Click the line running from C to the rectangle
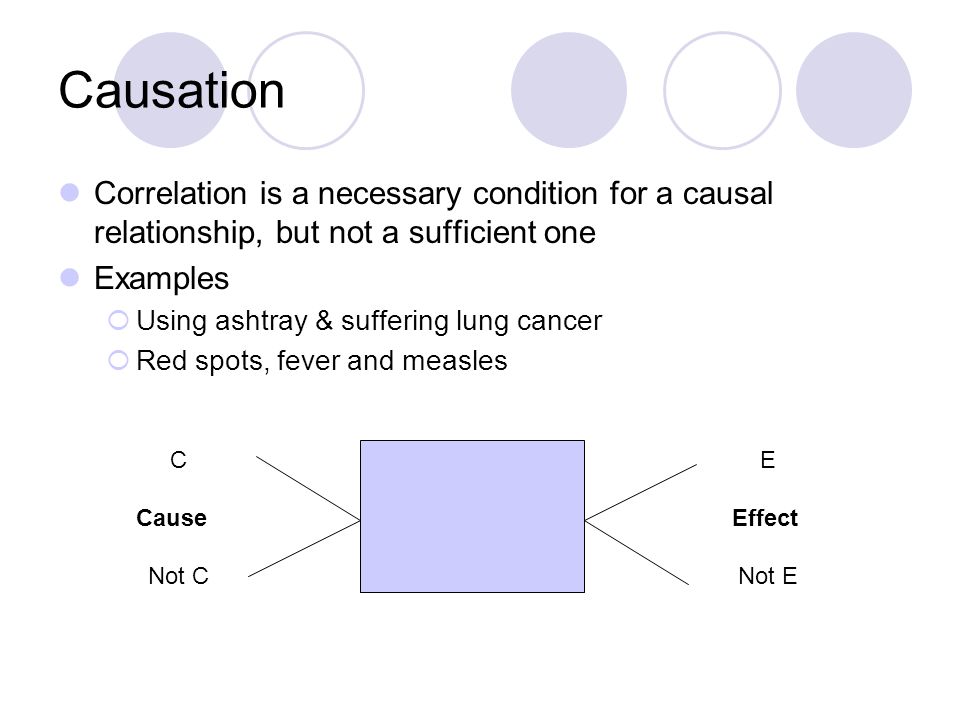960x720 pixels. tap(308, 488)
